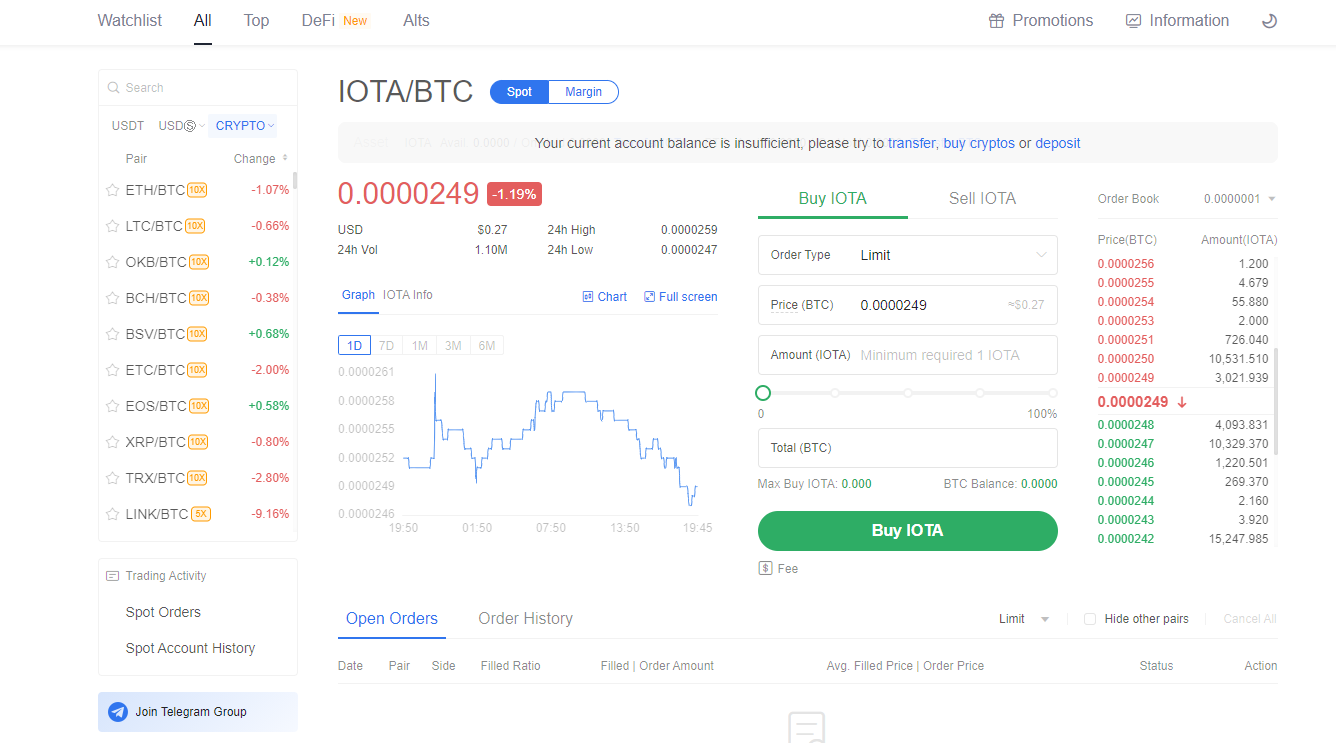
Task: Set amount slider to the middle mark
Action: click(x=908, y=393)
